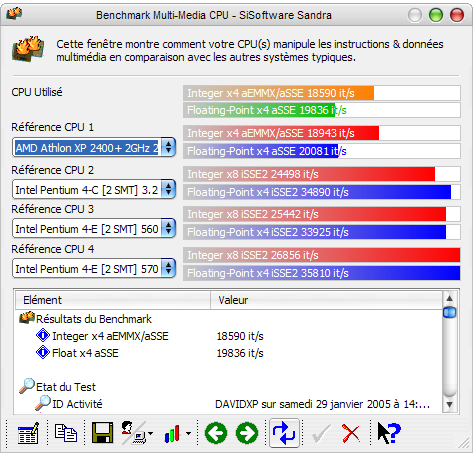This screenshot has height=453, width=473.
Task: Click the context help cursor icon
Action: [x=389, y=433]
